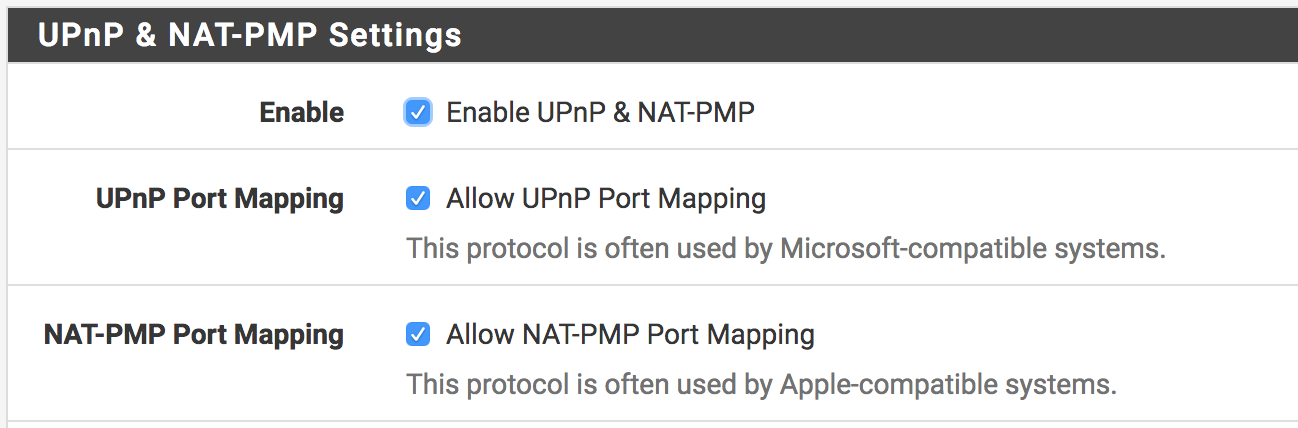Click the bold "UPnP Port Mapping" row label

(220, 199)
